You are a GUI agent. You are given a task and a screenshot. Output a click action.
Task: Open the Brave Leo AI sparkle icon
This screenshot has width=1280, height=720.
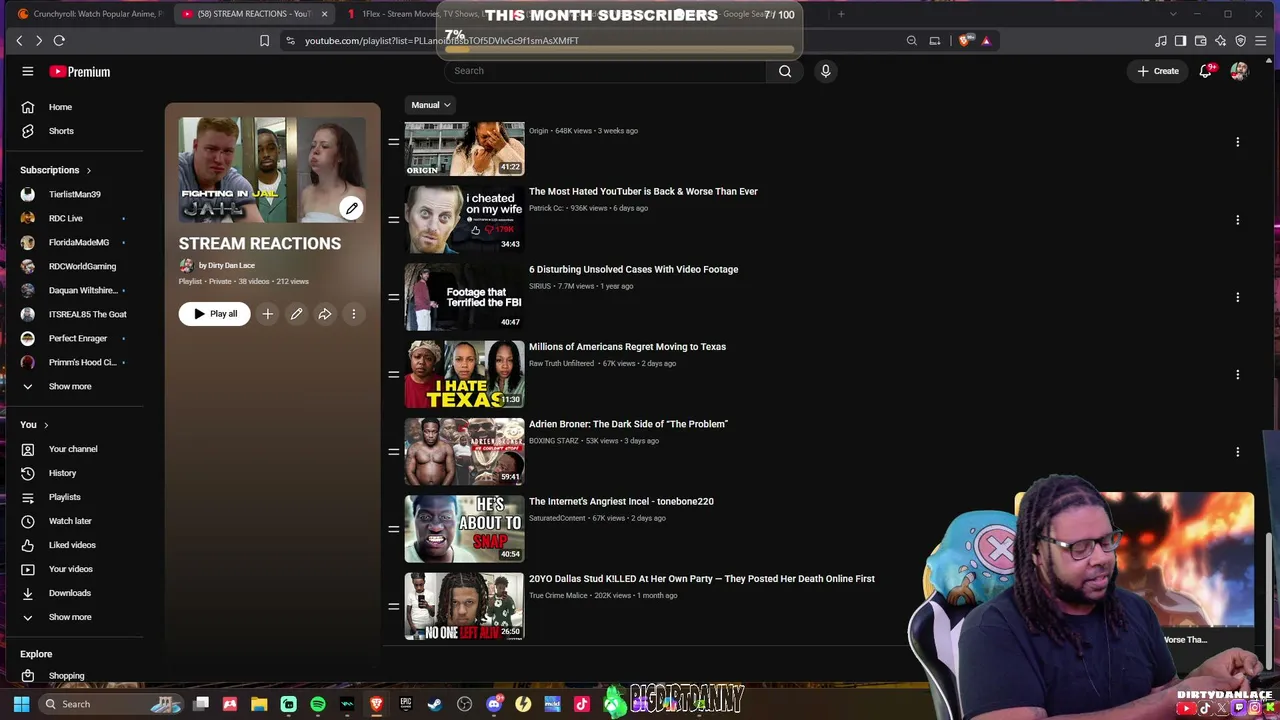pyautogui.click(x=1220, y=41)
